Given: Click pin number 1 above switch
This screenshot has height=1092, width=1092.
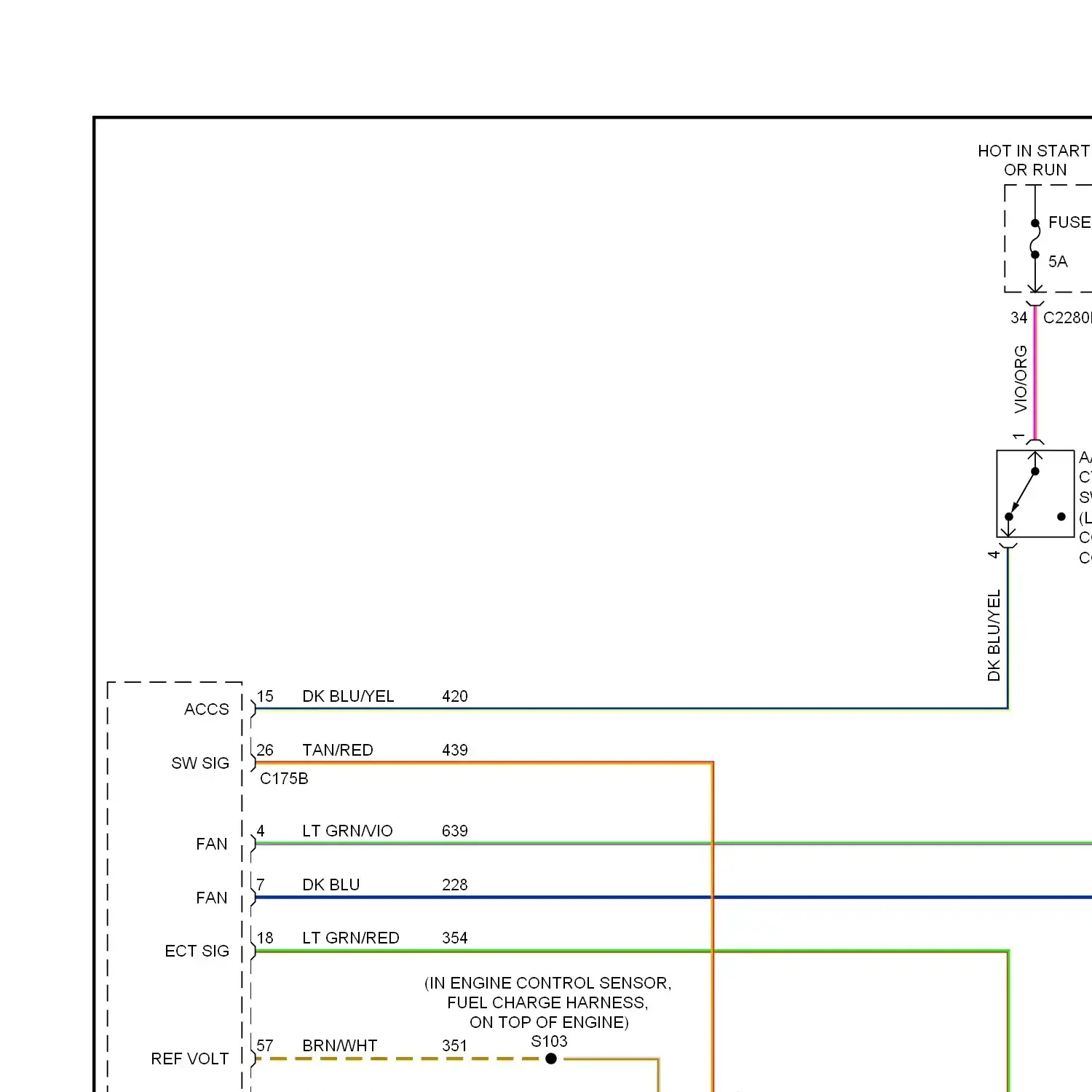Looking at the screenshot, I should pyautogui.click(x=1018, y=436).
